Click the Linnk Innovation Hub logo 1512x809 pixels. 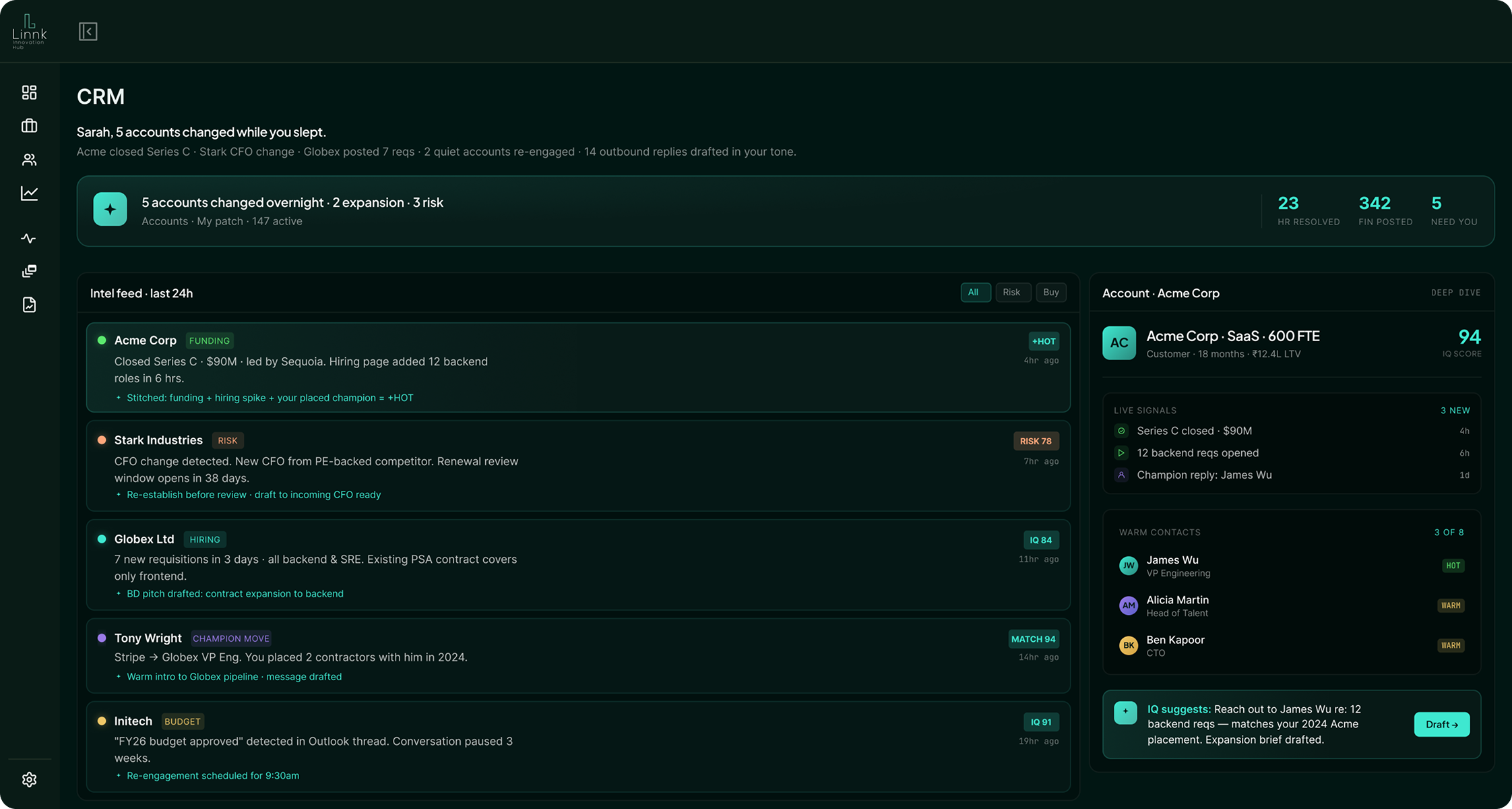coord(30,32)
